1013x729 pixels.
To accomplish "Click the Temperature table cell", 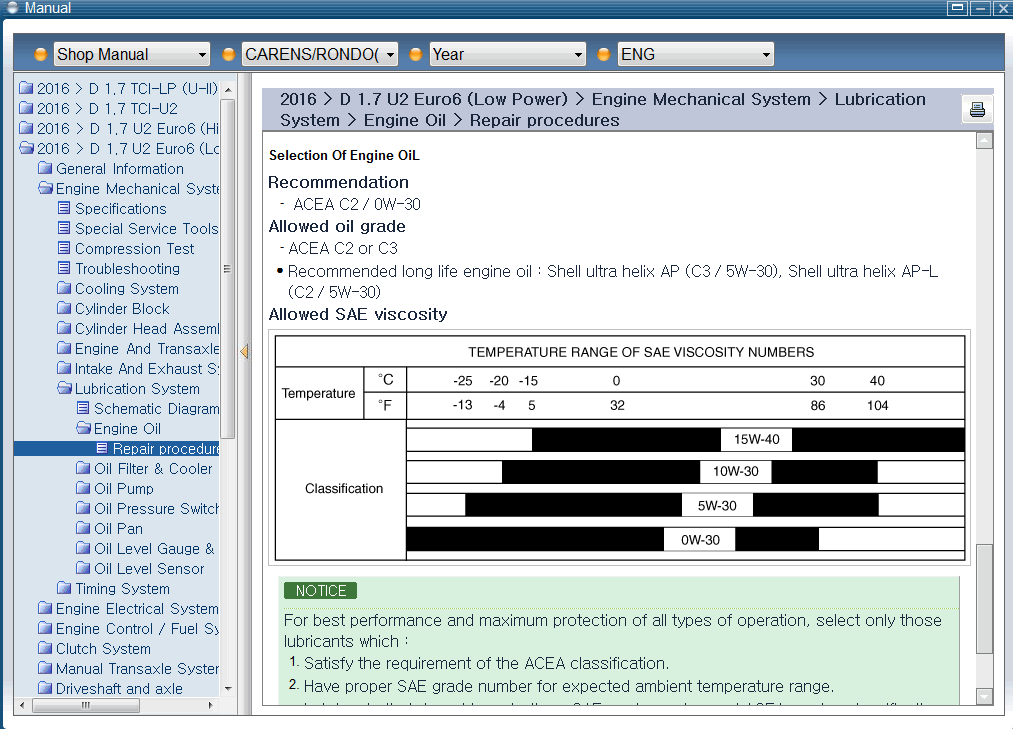I will pyautogui.click(x=319, y=393).
